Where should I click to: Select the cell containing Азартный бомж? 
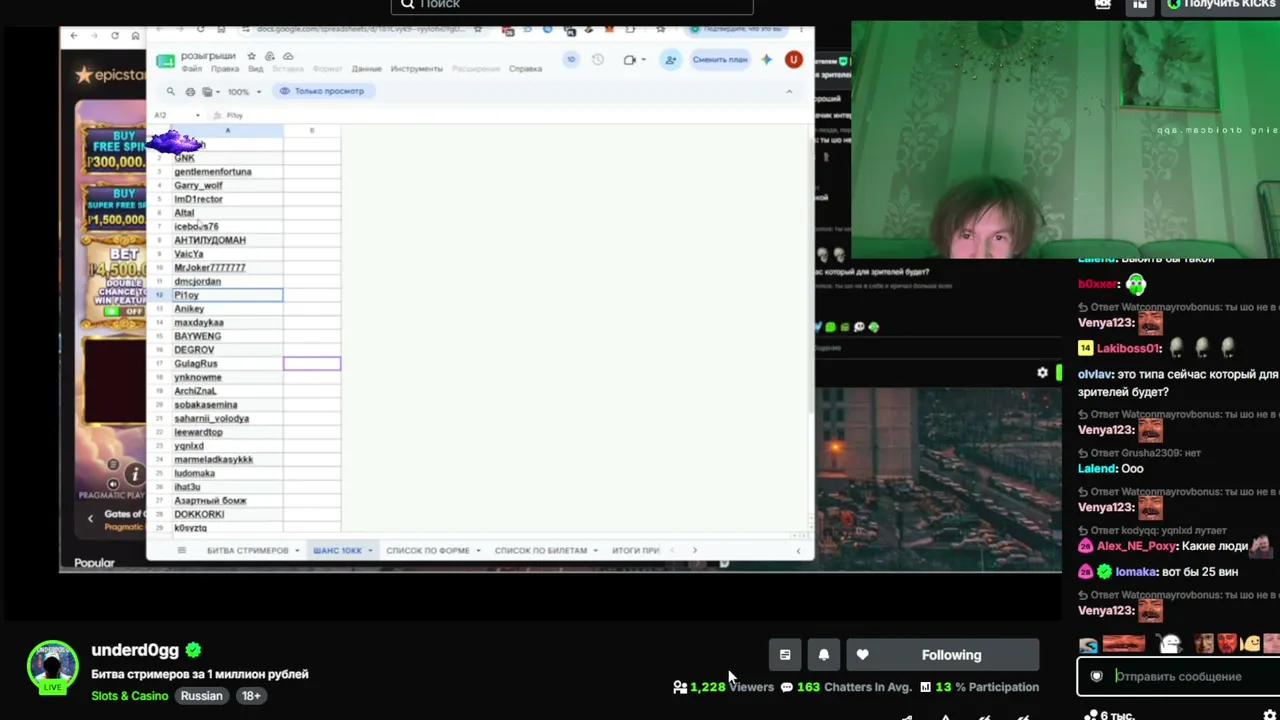click(227, 501)
